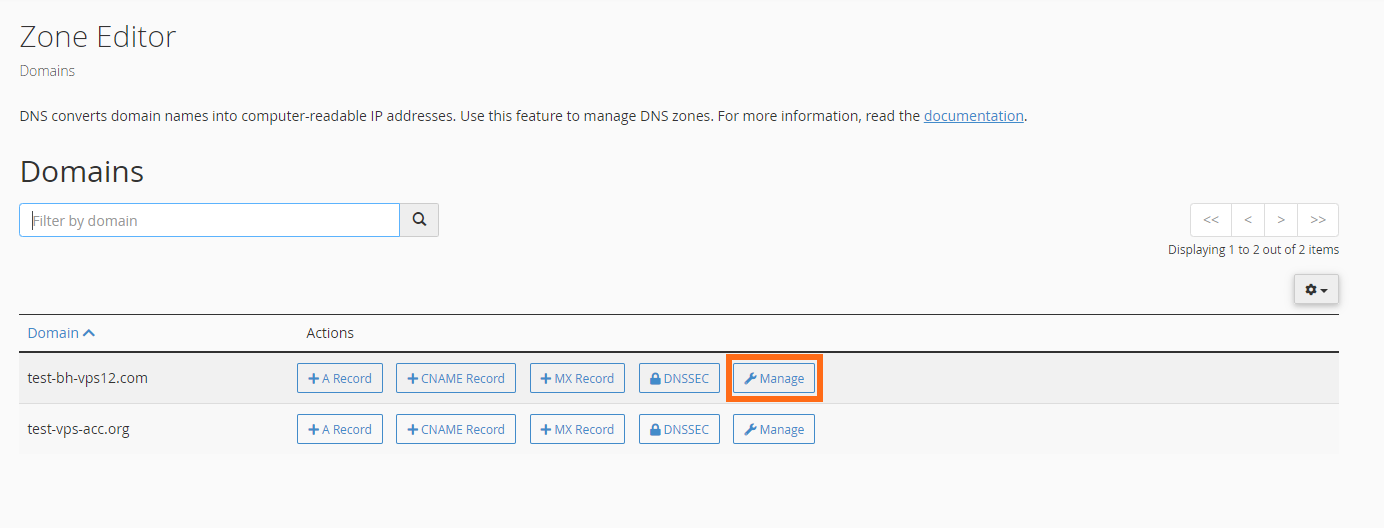1384x528 pixels.
Task: Jump to last page with >> button
Action: coord(1318,220)
